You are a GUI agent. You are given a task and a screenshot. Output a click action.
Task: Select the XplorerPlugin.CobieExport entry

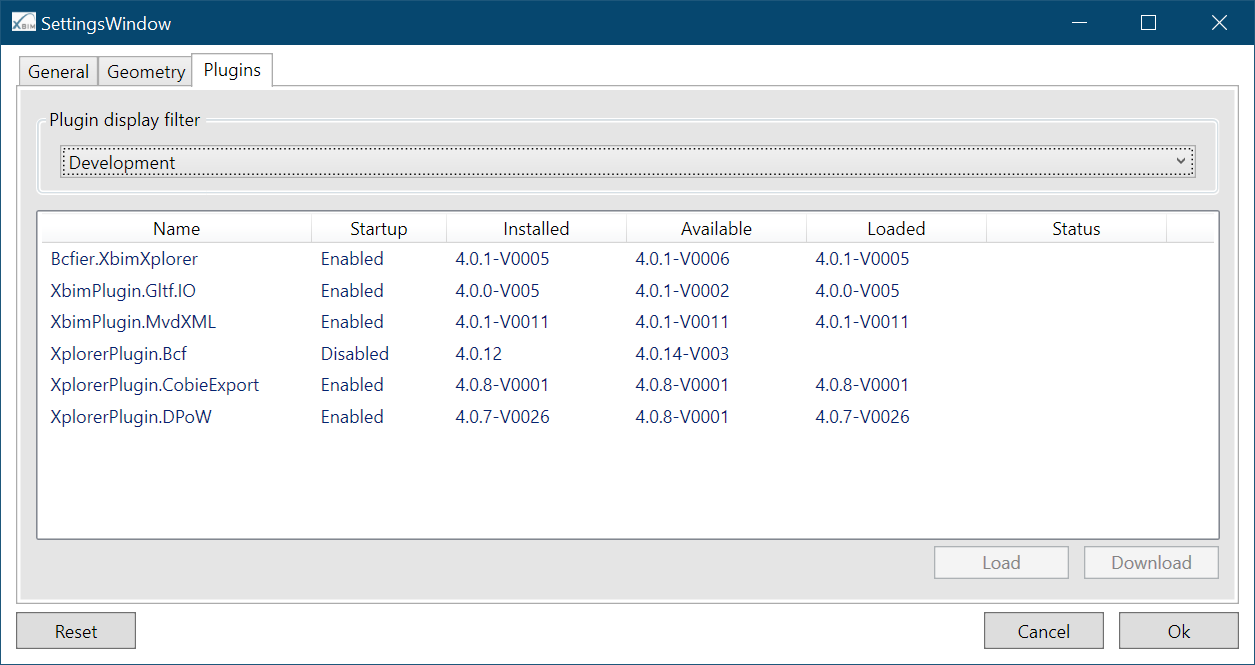(154, 384)
